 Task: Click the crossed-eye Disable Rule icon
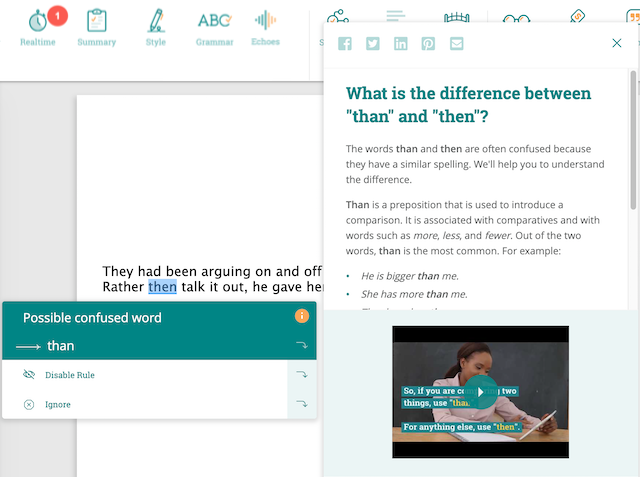(29, 374)
